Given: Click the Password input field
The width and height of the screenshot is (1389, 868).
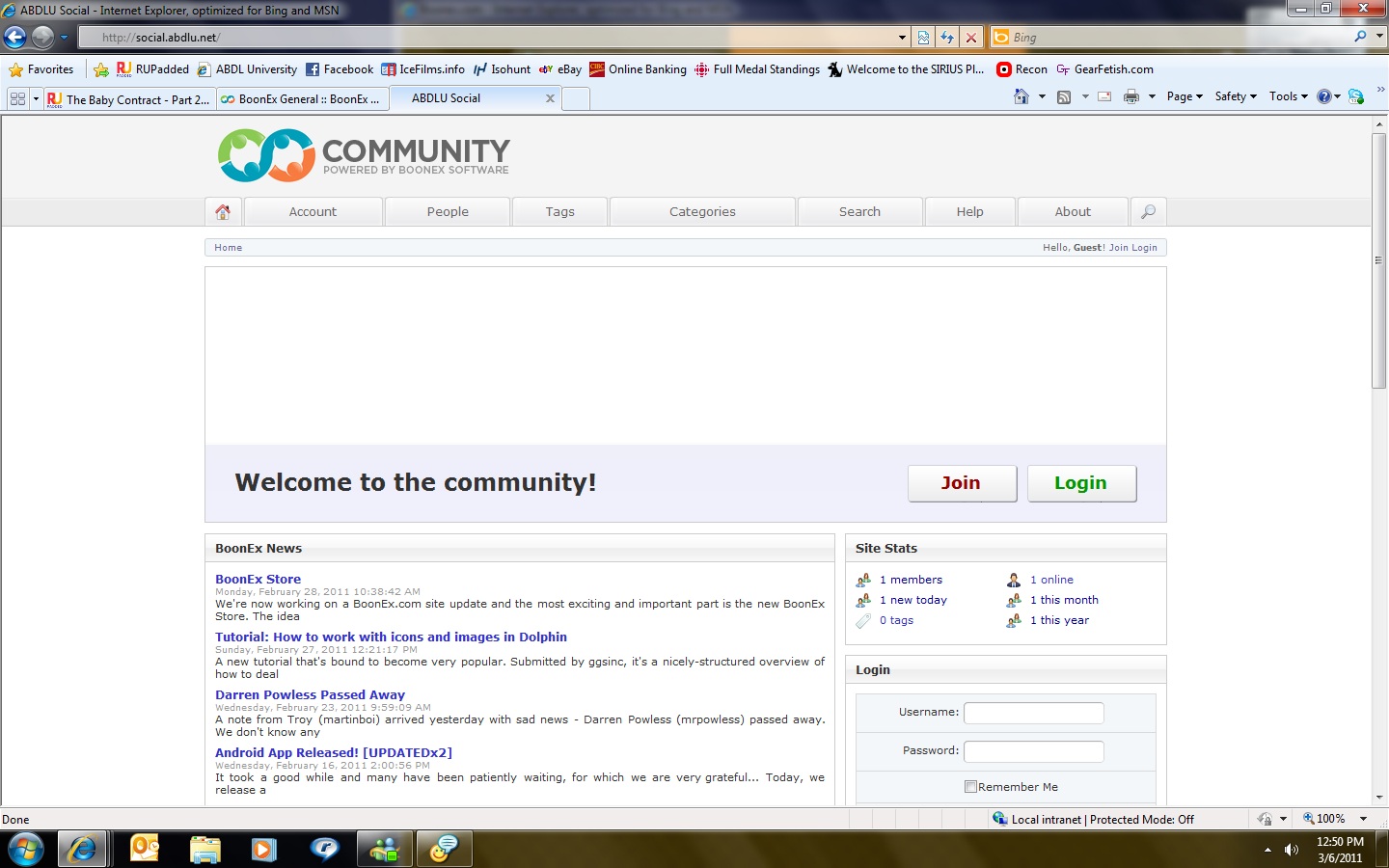Looking at the screenshot, I should point(1034,751).
